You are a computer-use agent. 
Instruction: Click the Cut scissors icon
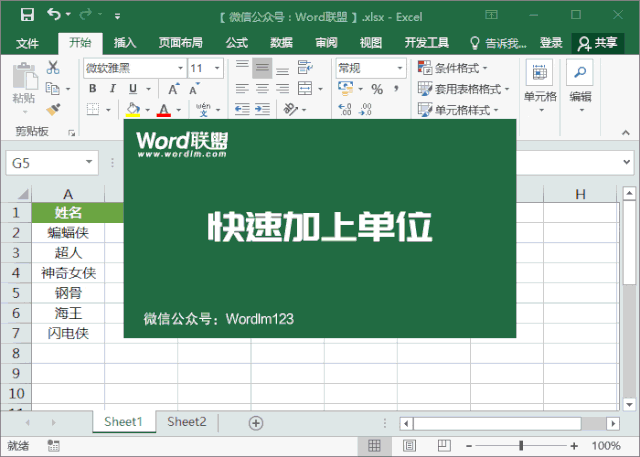point(53,67)
